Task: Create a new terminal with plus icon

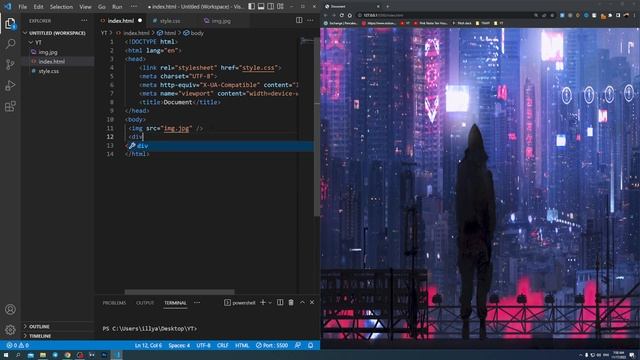Action: 263,302
